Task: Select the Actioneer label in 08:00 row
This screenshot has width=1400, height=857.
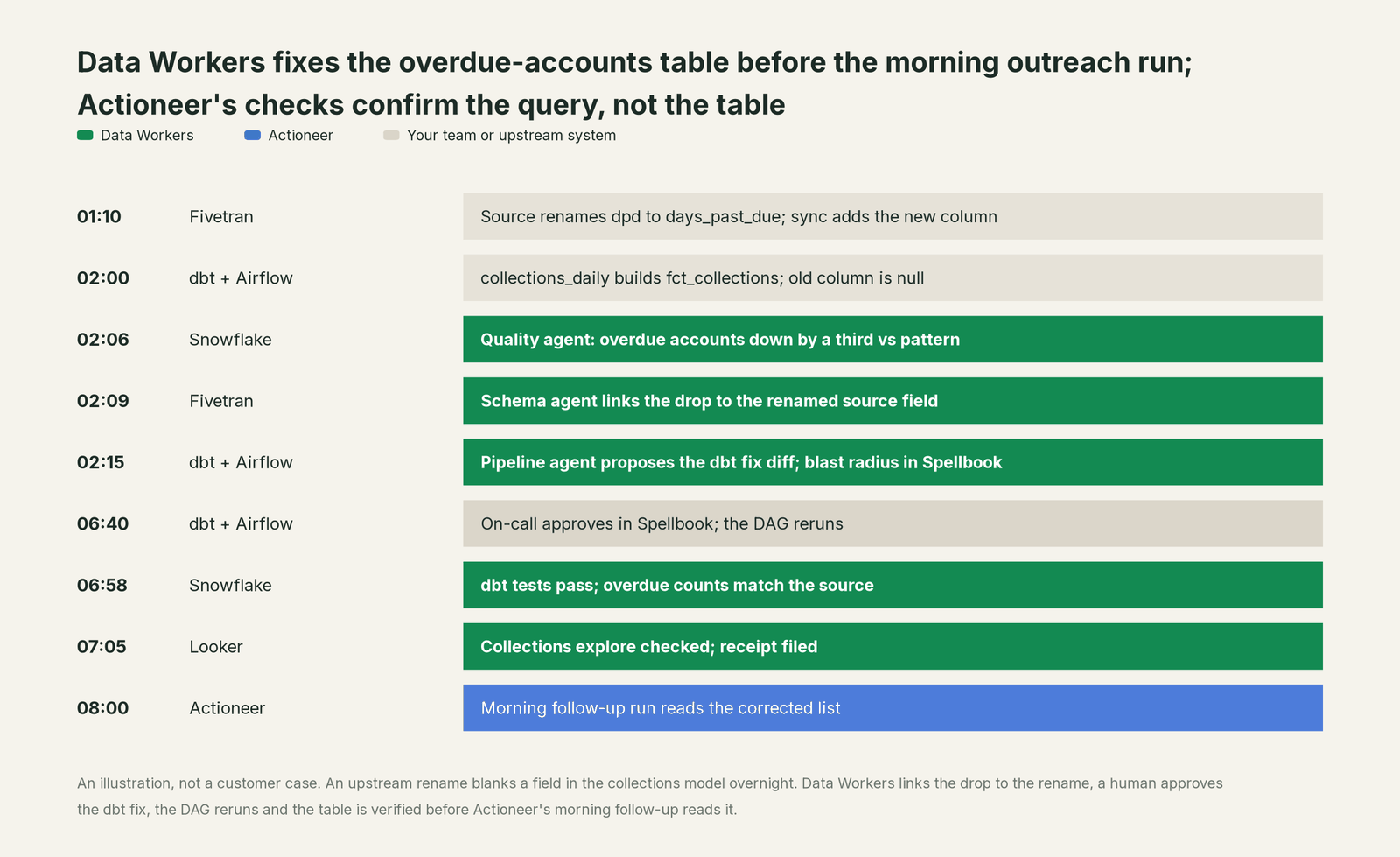Action: tap(227, 708)
